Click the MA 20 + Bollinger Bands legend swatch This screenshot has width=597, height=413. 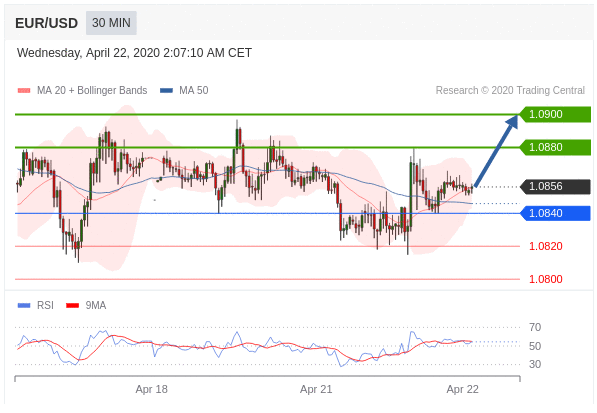coord(24,91)
